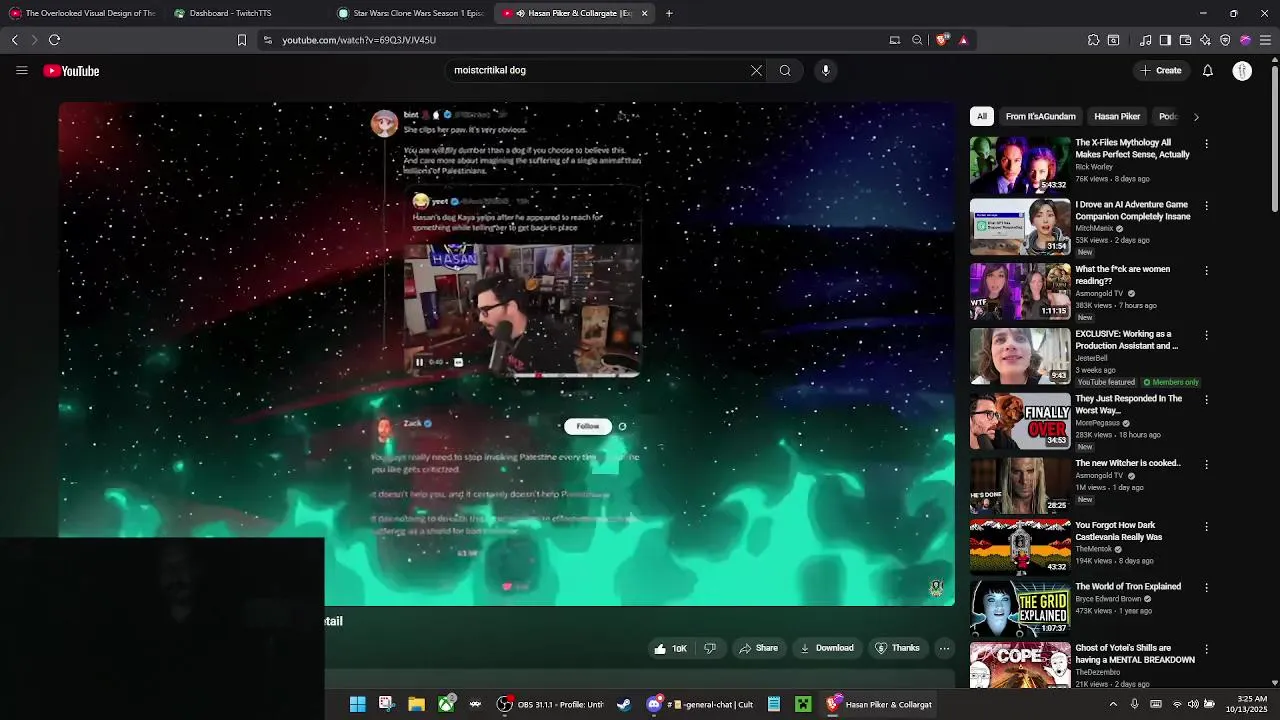Switch to Star Wars: Clone Wars tab
Viewport: 1280px width, 720px height.
pyautogui.click(x=411, y=13)
